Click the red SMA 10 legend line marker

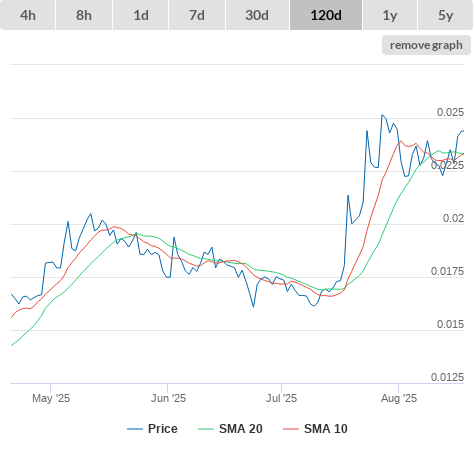(x=291, y=429)
